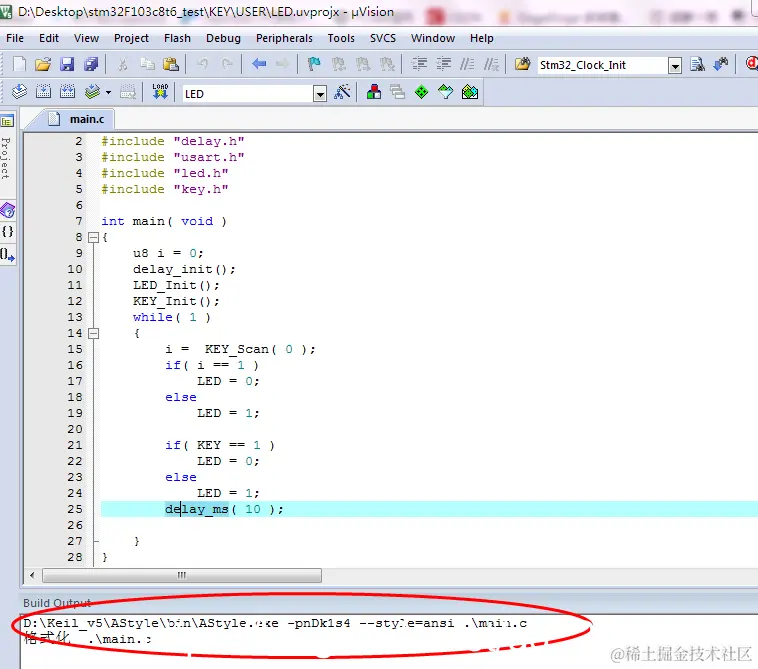Open Select Software Packs icon

click(x=445, y=91)
